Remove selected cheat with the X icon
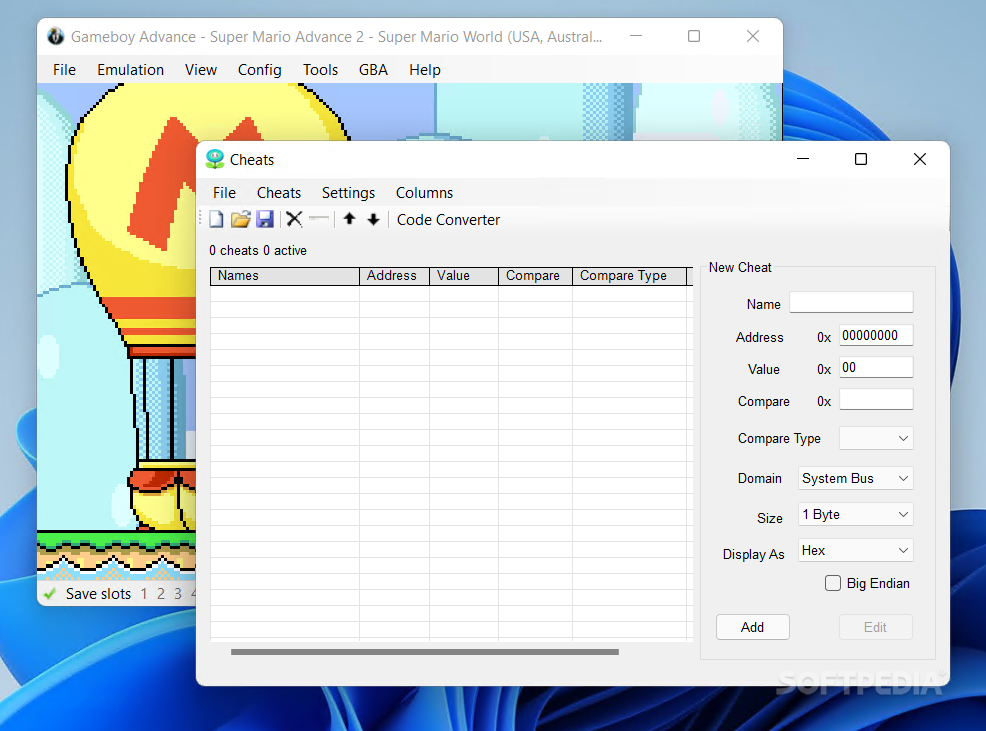The image size is (986, 731). (294, 219)
